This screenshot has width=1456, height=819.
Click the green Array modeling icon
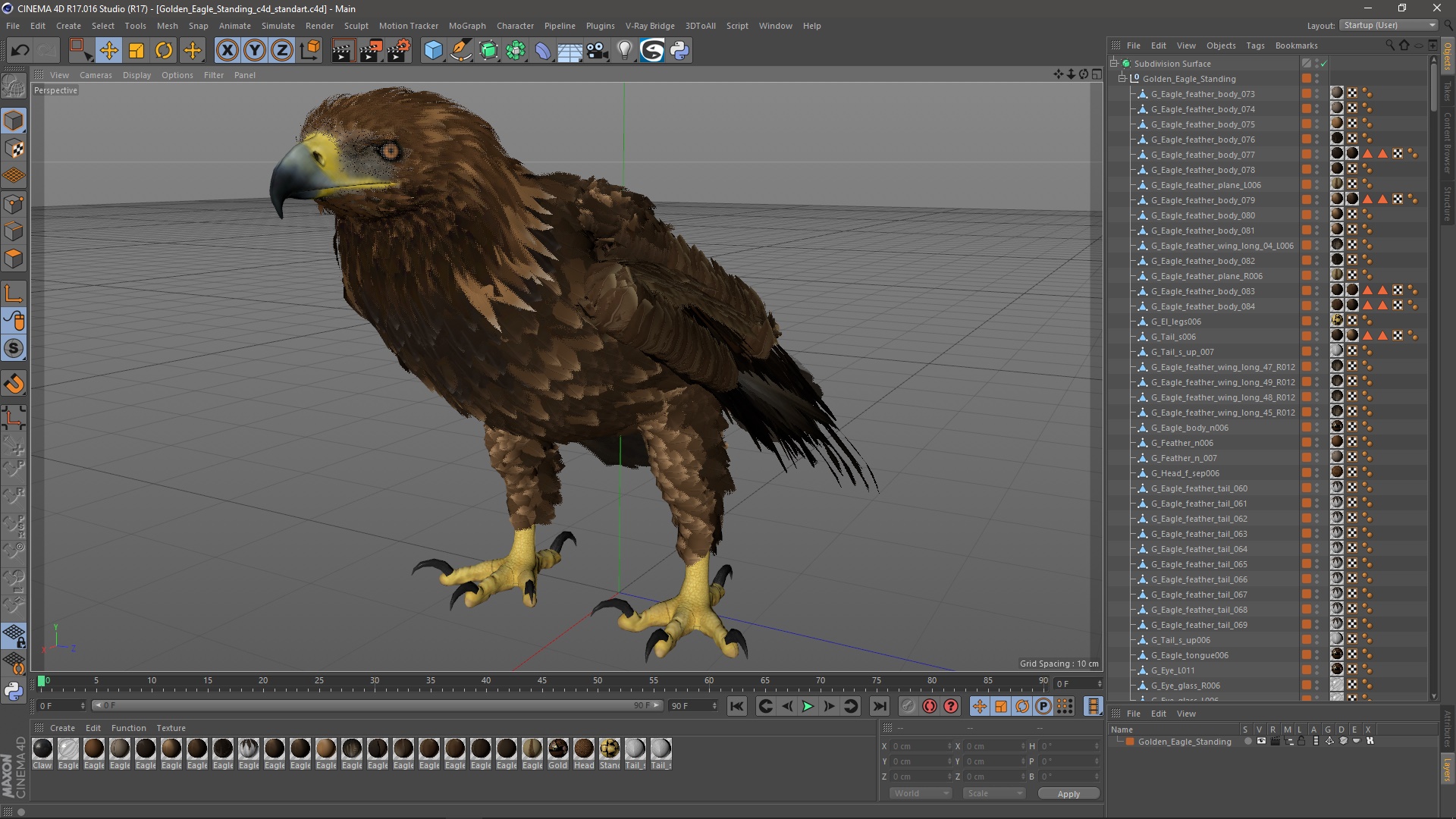coord(516,51)
